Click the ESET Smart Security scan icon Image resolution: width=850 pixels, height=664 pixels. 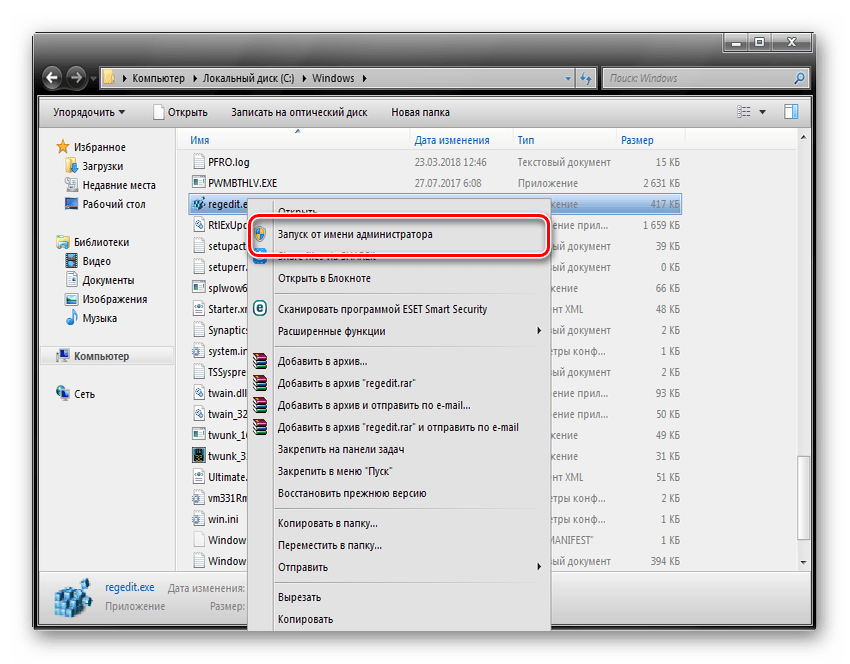tap(261, 309)
